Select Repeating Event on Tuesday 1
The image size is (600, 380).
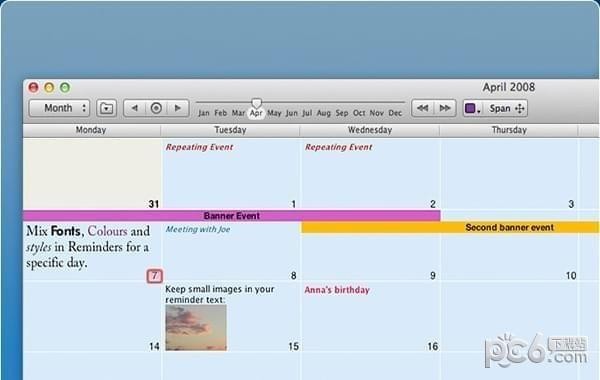(199, 147)
